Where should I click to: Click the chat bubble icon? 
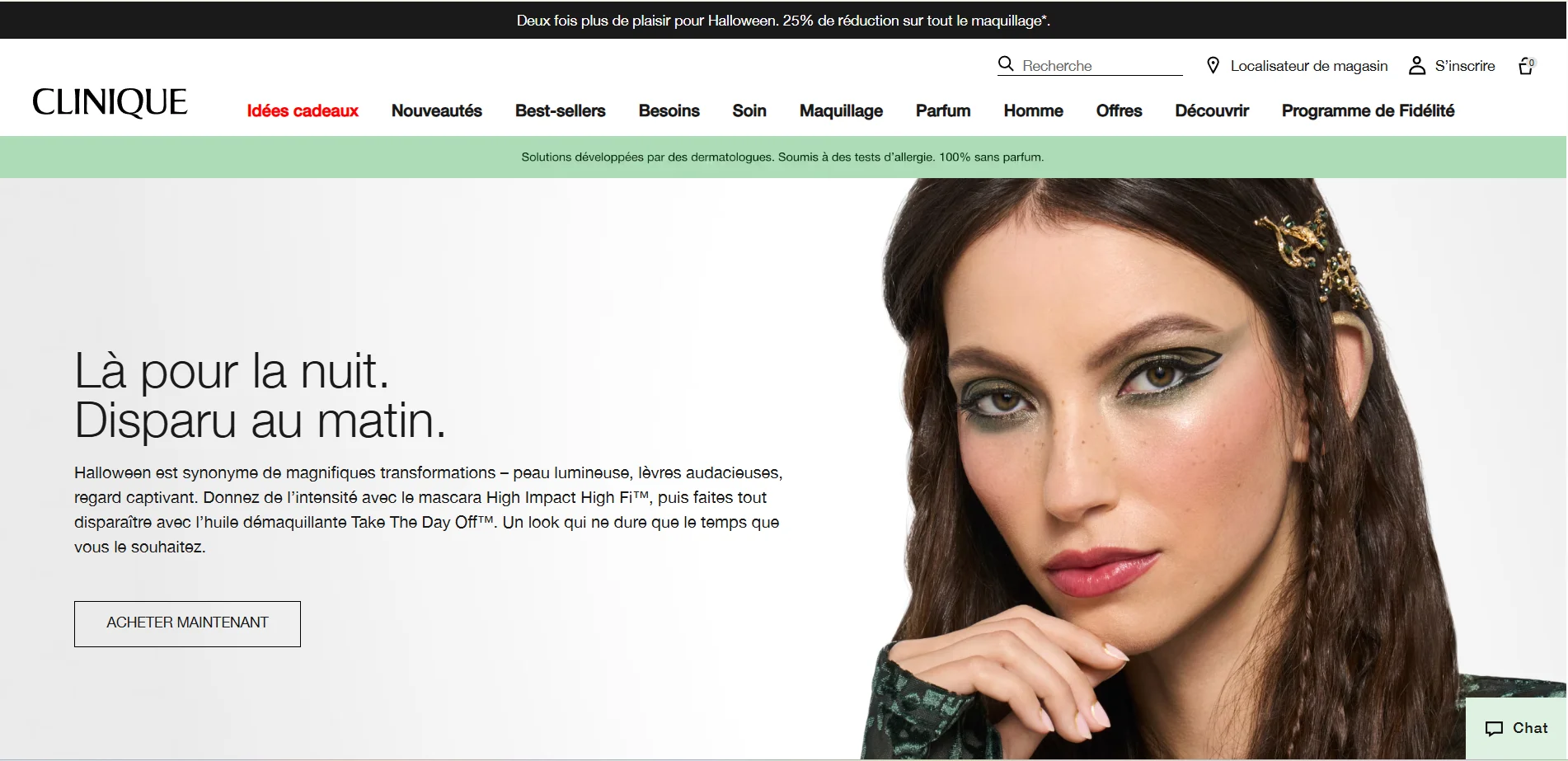(1494, 729)
